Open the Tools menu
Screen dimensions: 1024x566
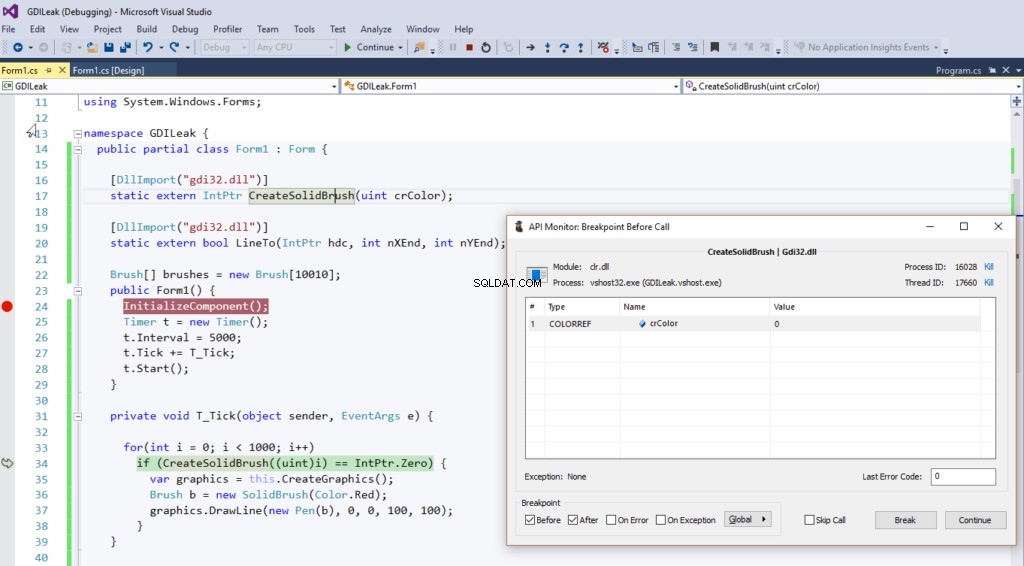coord(304,29)
